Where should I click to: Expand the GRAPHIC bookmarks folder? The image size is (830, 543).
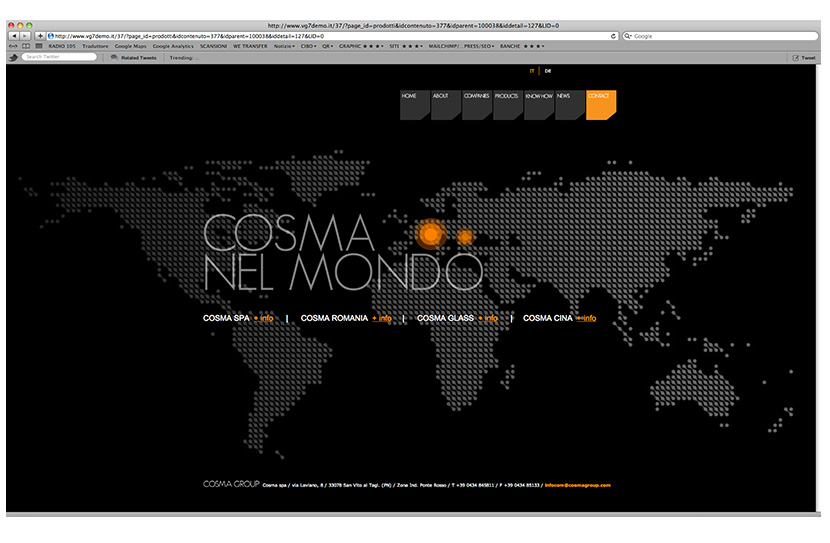click(362, 46)
